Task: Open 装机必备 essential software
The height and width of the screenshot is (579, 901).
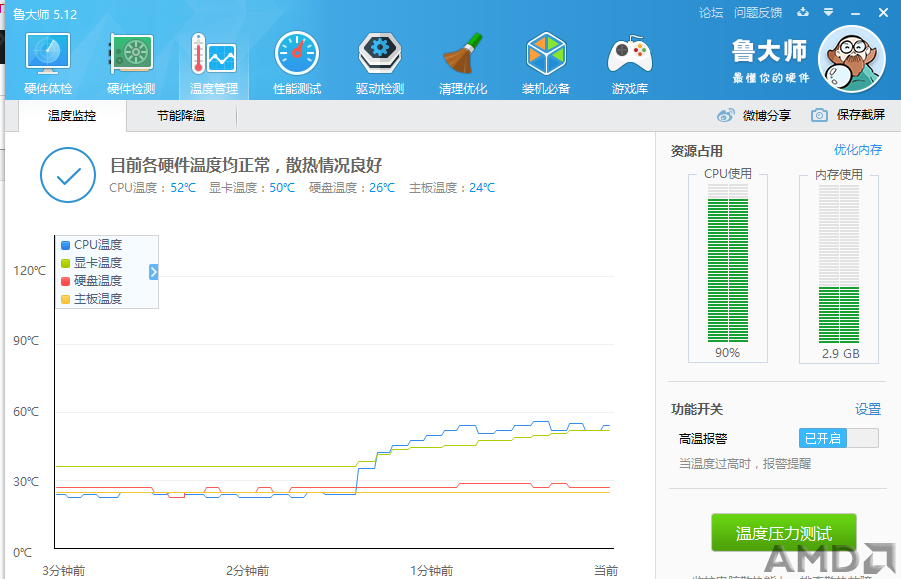Action: click(x=546, y=64)
